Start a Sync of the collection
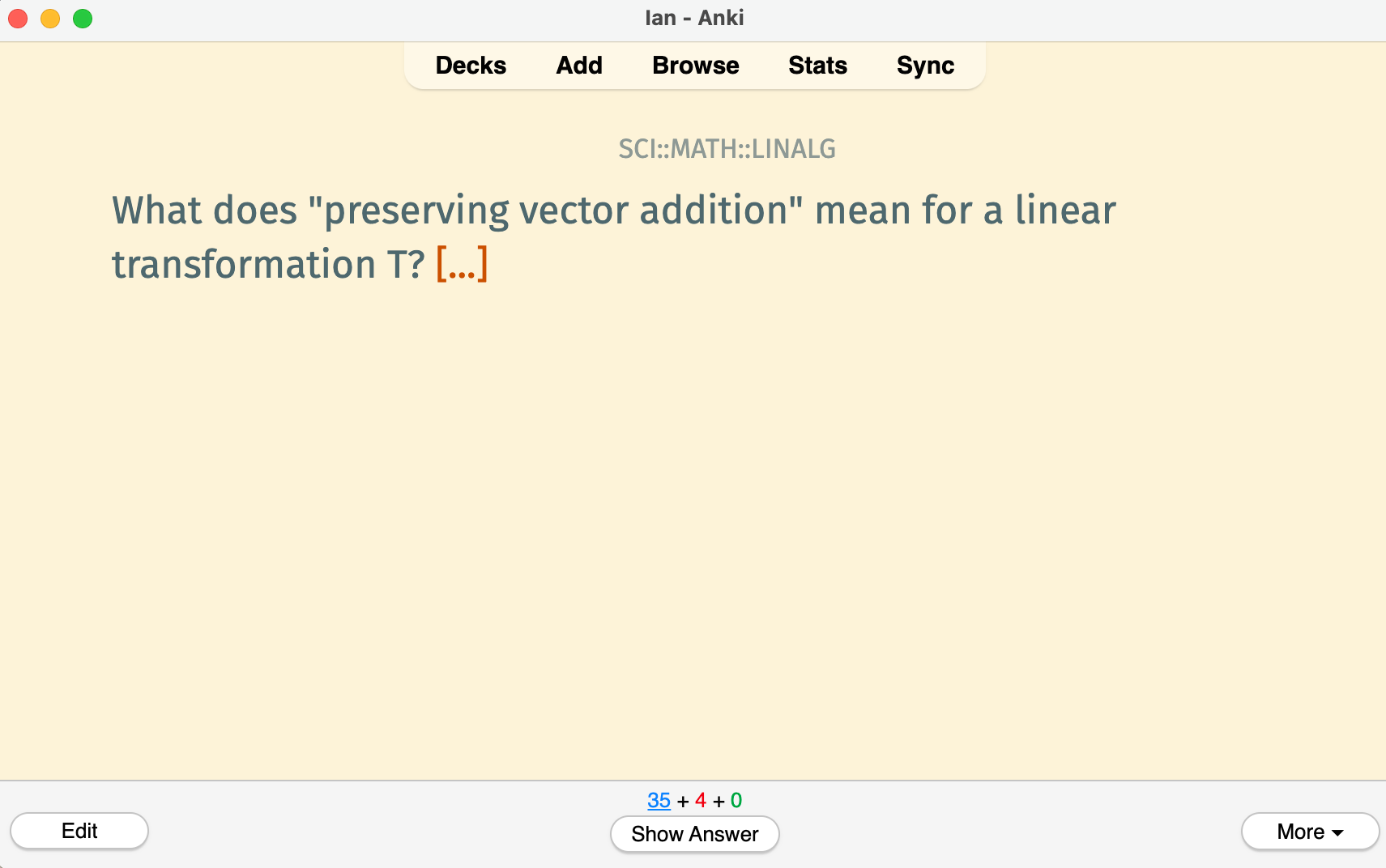 click(925, 66)
